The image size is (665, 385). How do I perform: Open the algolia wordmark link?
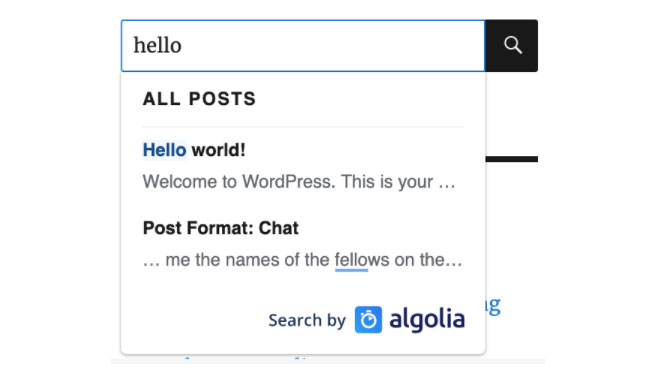click(427, 320)
